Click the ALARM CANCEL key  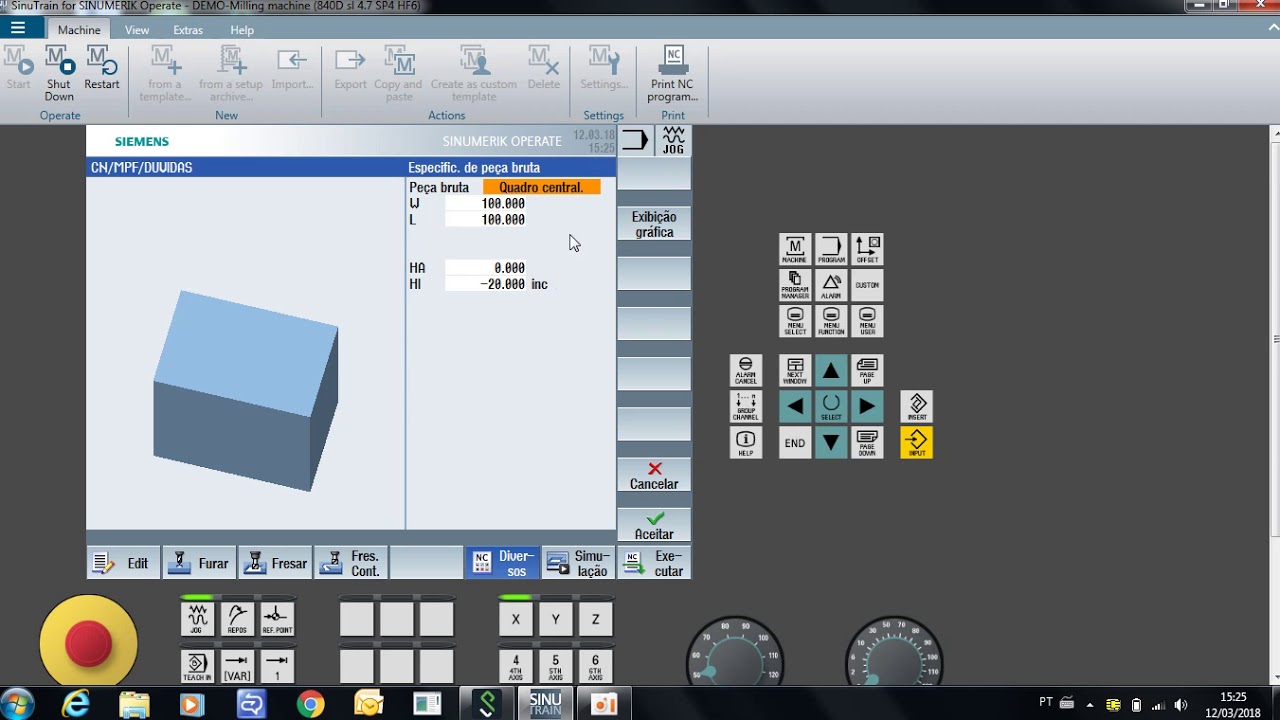(x=746, y=371)
